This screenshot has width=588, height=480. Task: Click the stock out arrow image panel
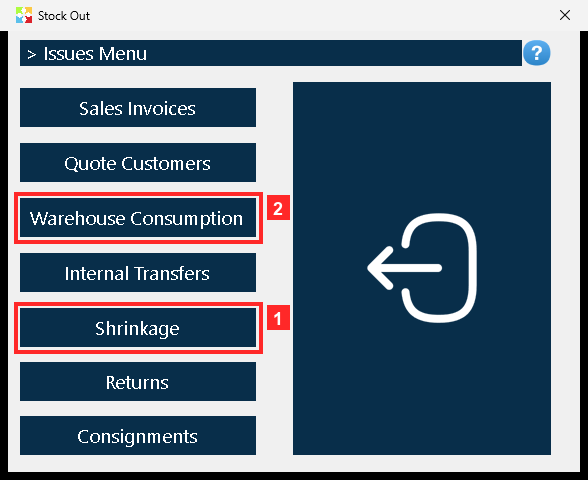(422, 268)
